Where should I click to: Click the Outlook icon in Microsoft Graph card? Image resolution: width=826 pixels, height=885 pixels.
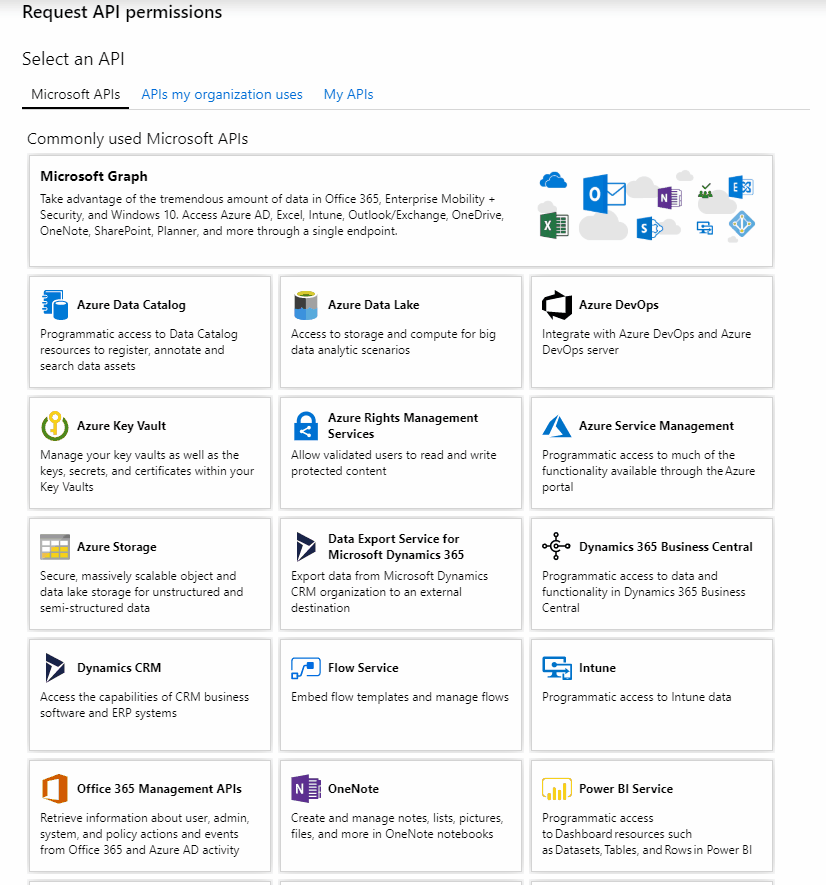pyautogui.click(x=604, y=194)
